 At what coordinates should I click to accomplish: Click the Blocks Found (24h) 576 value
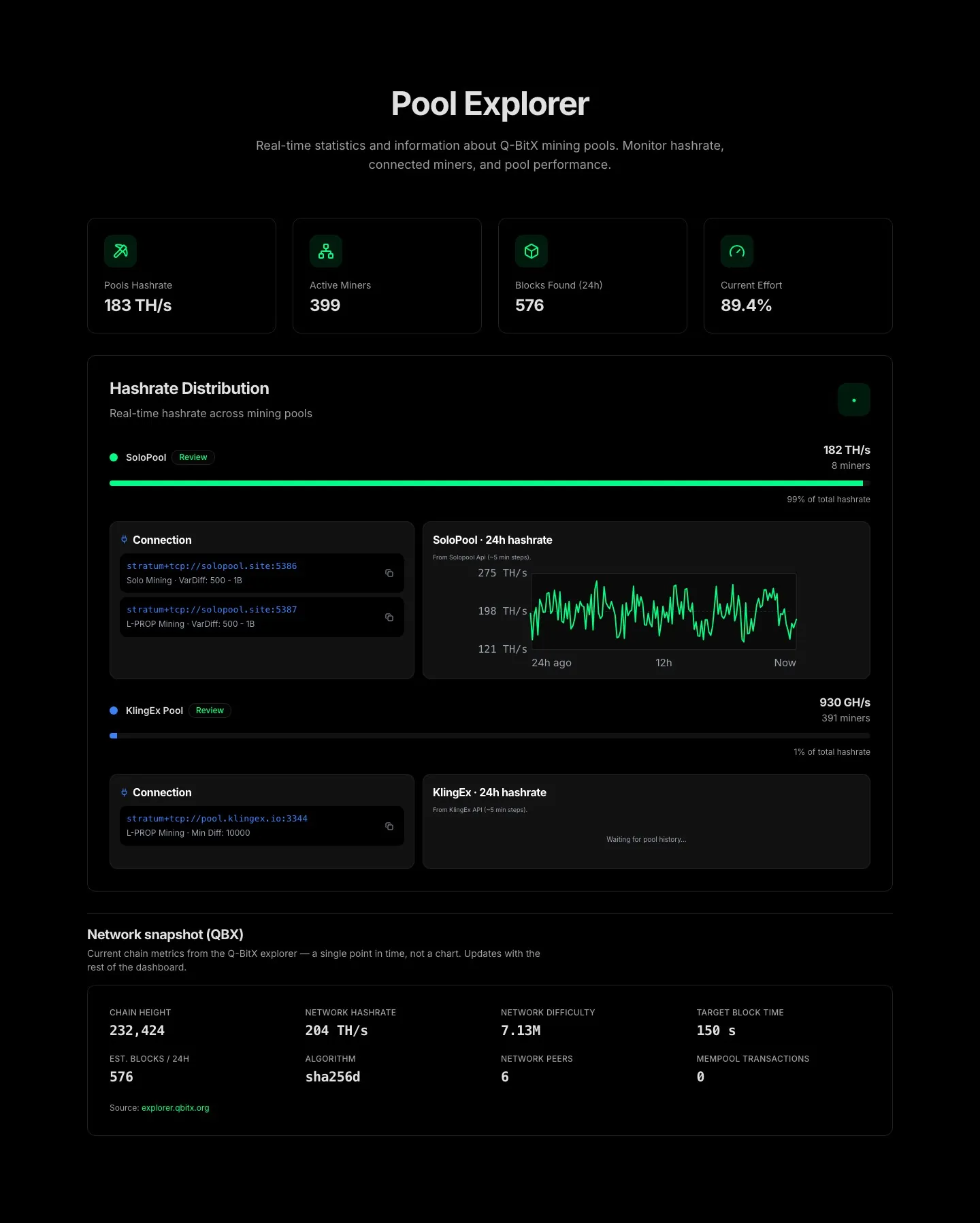click(x=529, y=306)
